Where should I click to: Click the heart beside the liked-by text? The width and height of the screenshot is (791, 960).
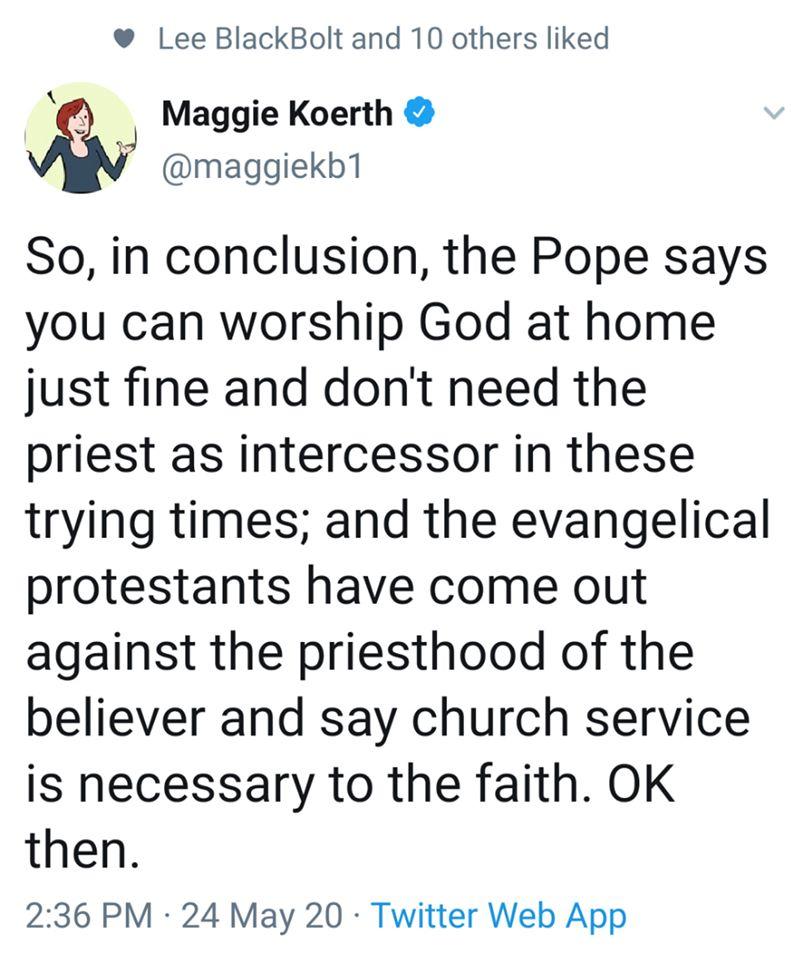[x=122, y=35]
